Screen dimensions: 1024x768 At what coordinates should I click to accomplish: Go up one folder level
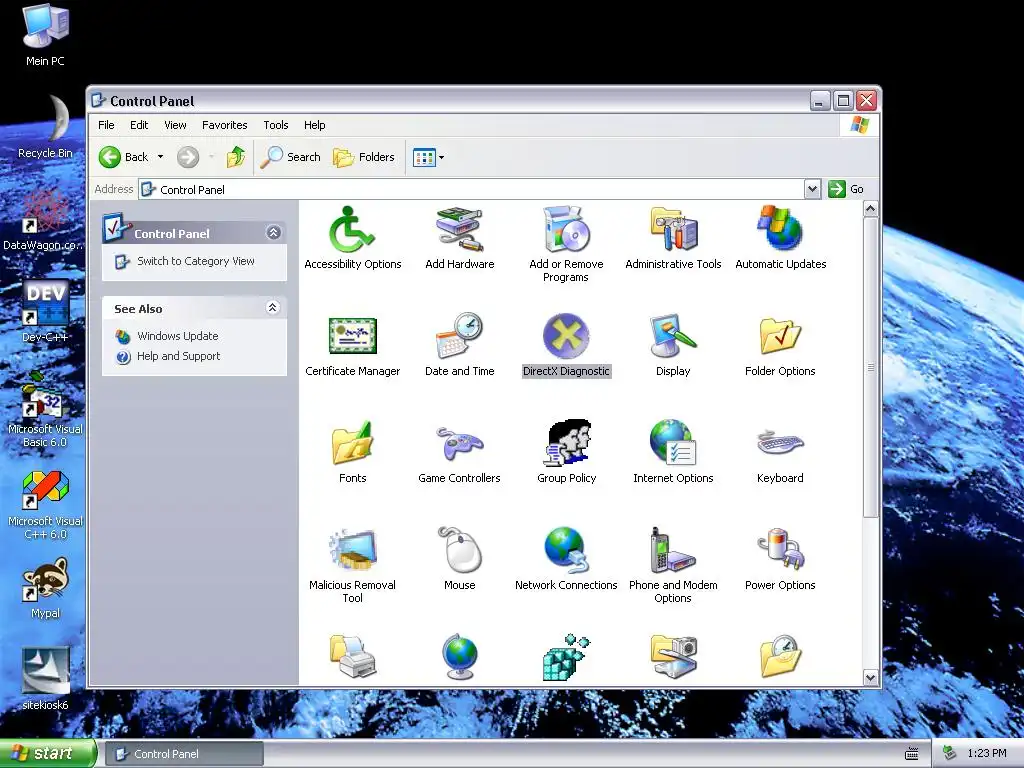(236, 157)
